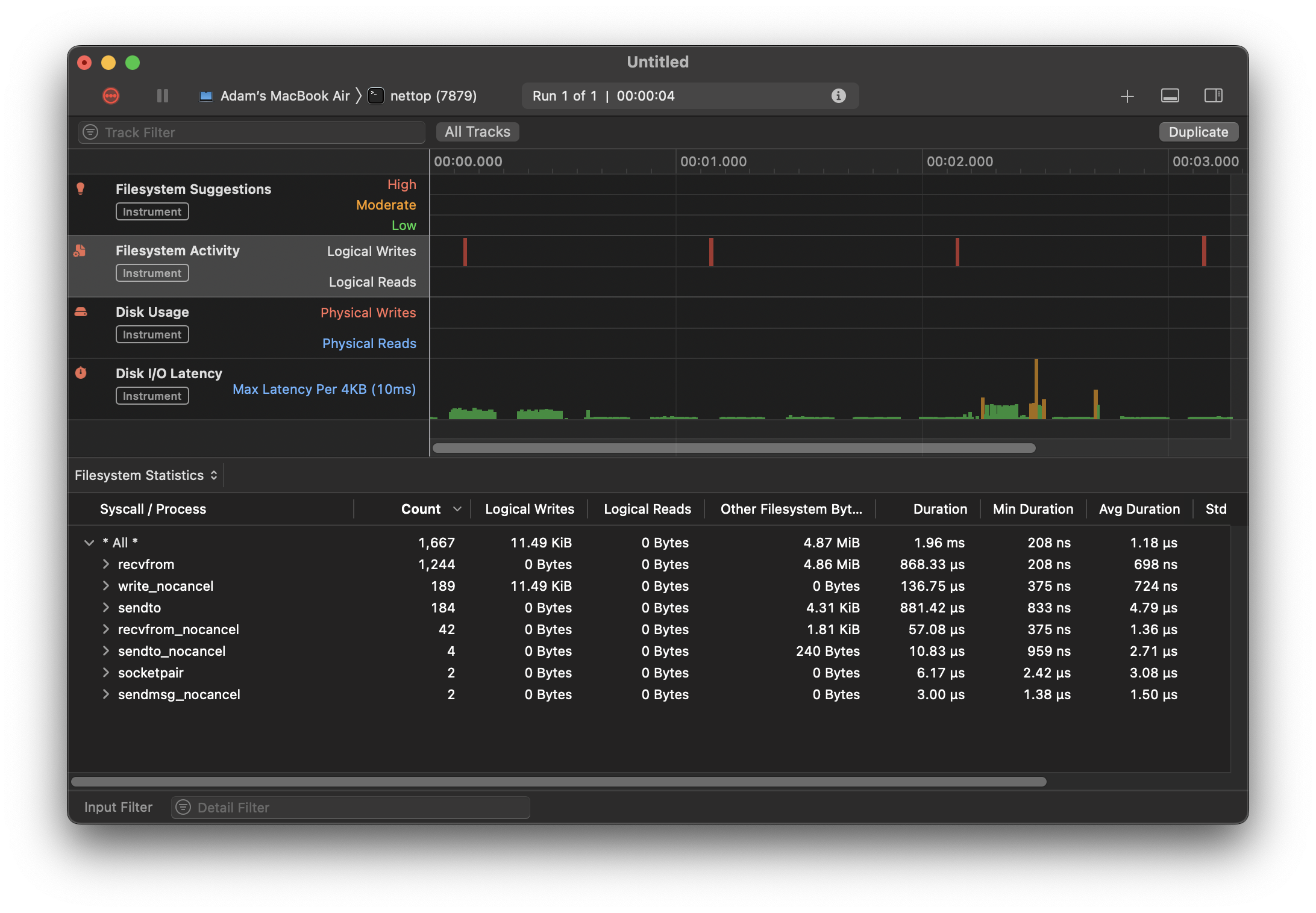1316x913 pixels.
Task: Close the Untitled window
Action: (84, 63)
